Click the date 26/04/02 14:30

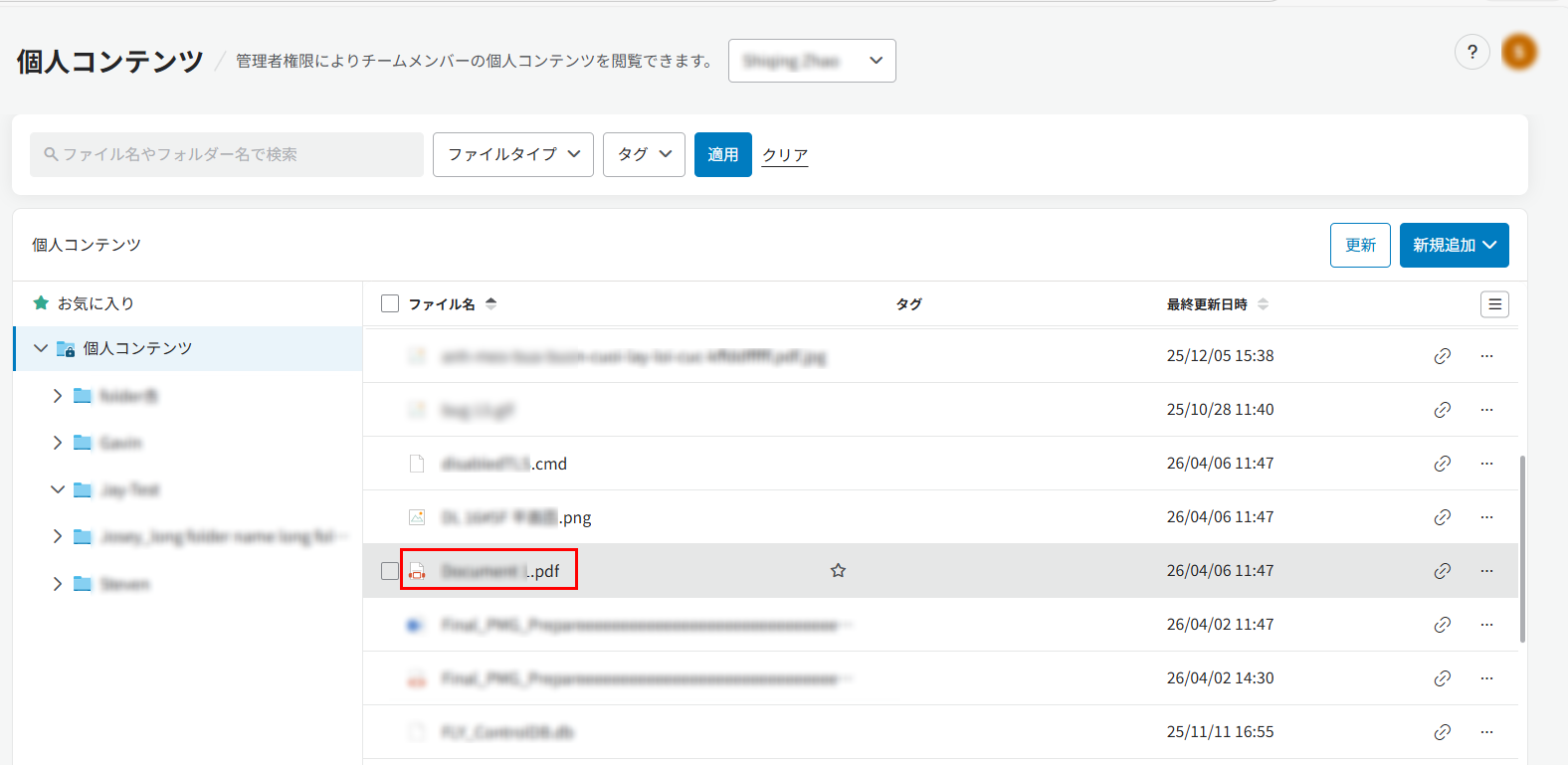click(1220, 678)
